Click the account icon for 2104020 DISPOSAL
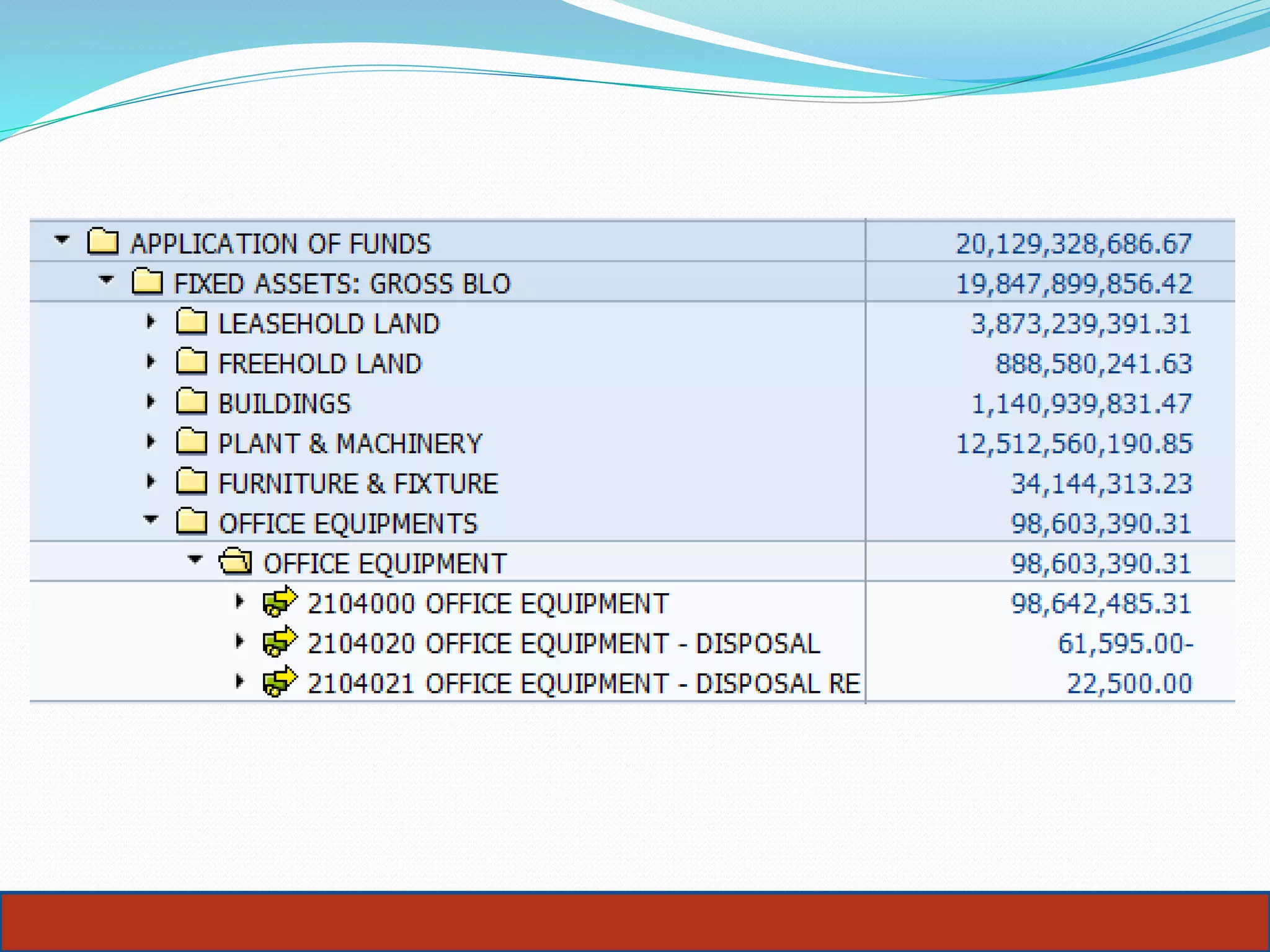Image resolution: width=1270 pixels, height=952 pixels. 280,642
